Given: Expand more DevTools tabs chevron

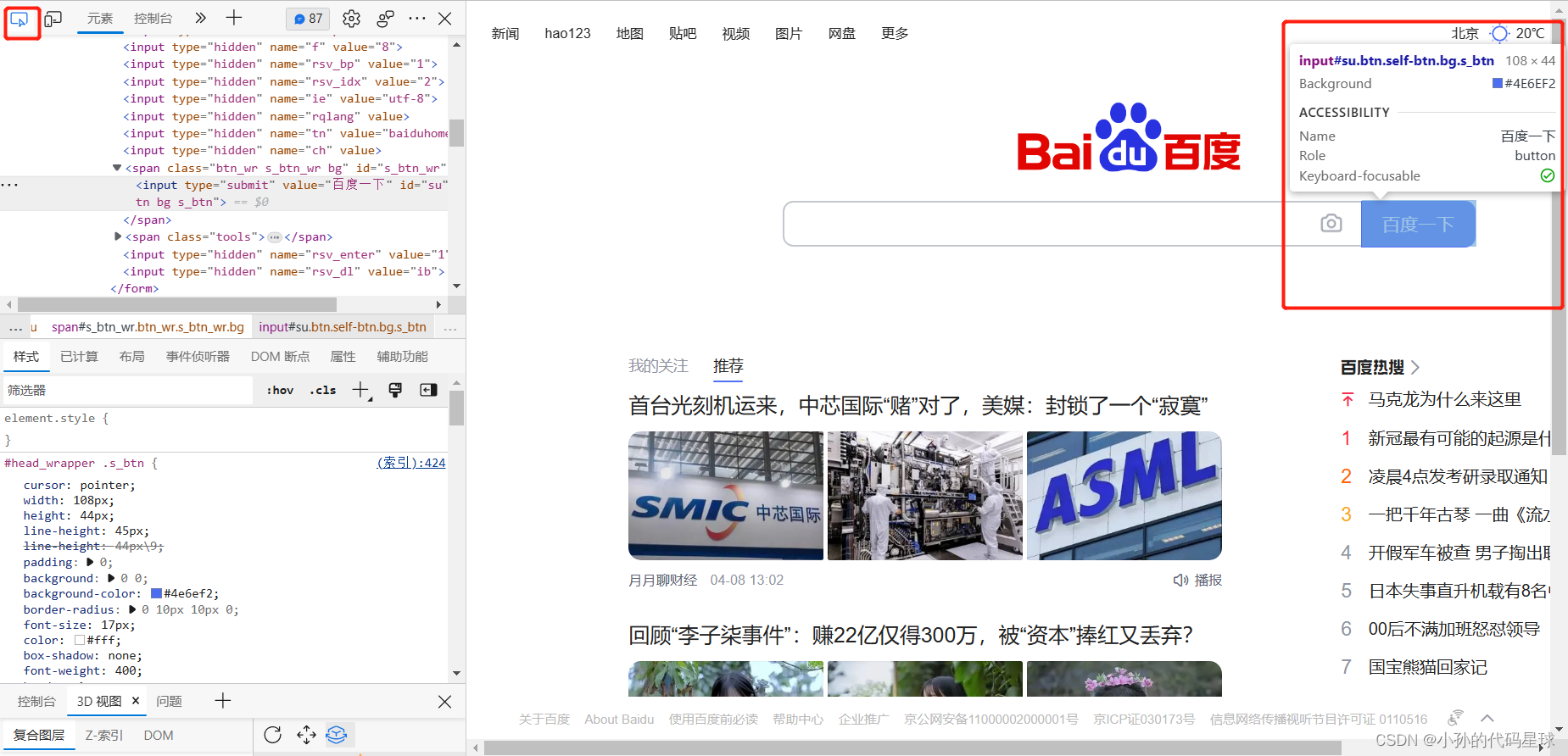Looking at the screenshot, I should [200, 18].
